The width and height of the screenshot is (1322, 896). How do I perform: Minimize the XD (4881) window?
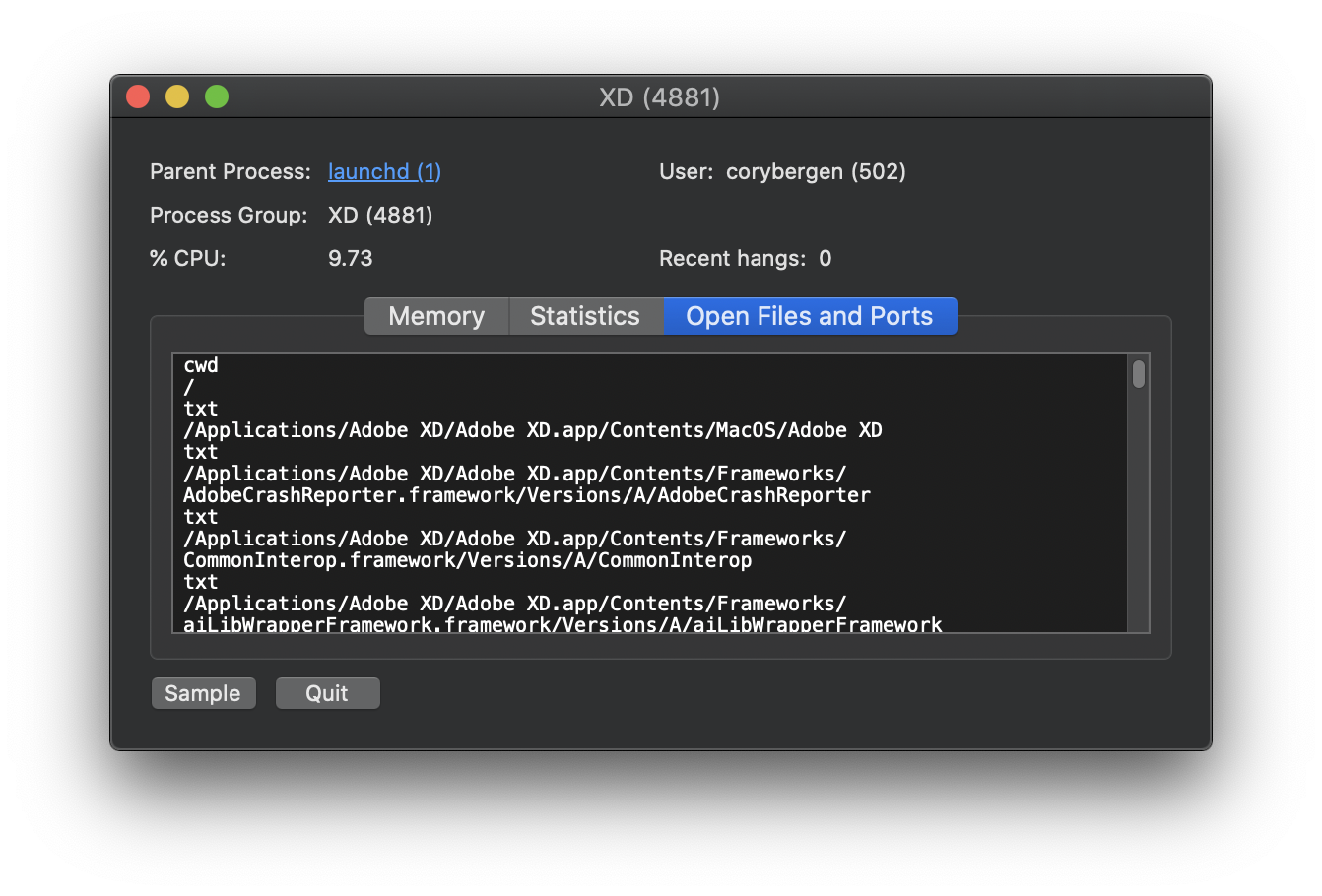coord(177,96)
